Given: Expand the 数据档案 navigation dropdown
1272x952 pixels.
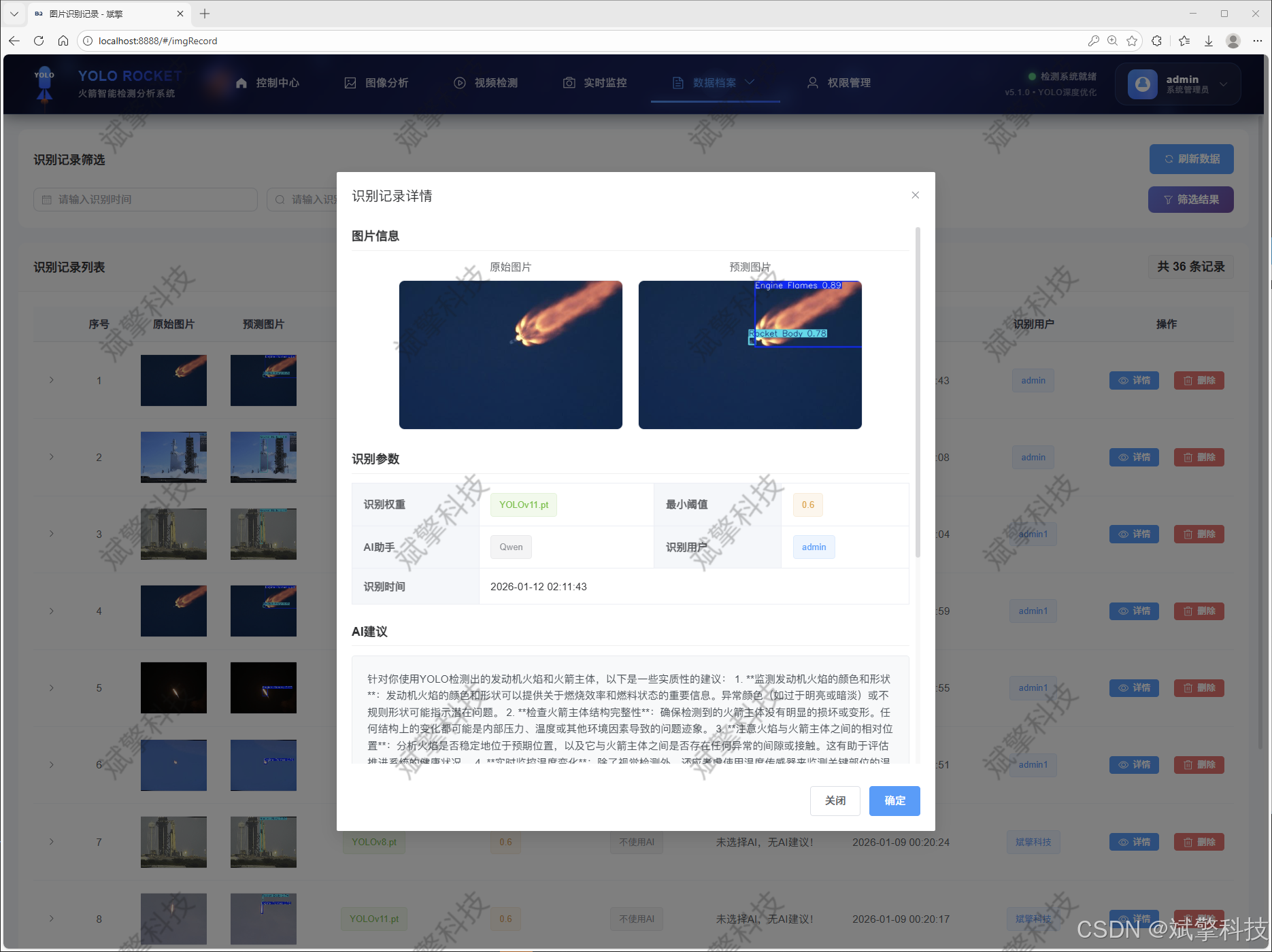Looking at the screenshot, I should [x=715, y=83].
